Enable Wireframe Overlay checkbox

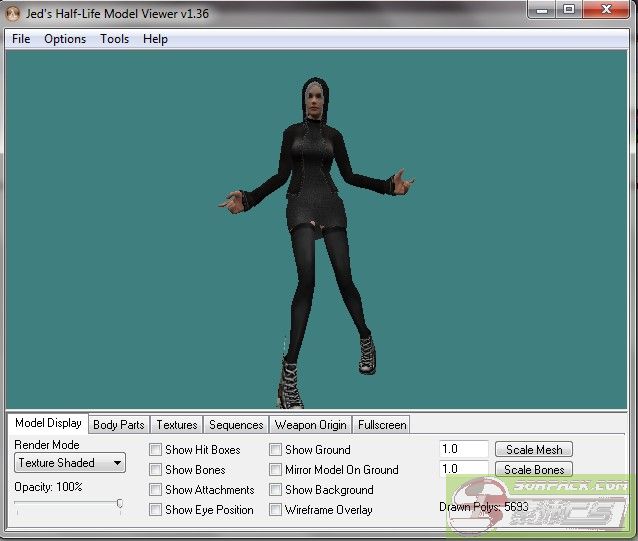[x=275, y=510]
